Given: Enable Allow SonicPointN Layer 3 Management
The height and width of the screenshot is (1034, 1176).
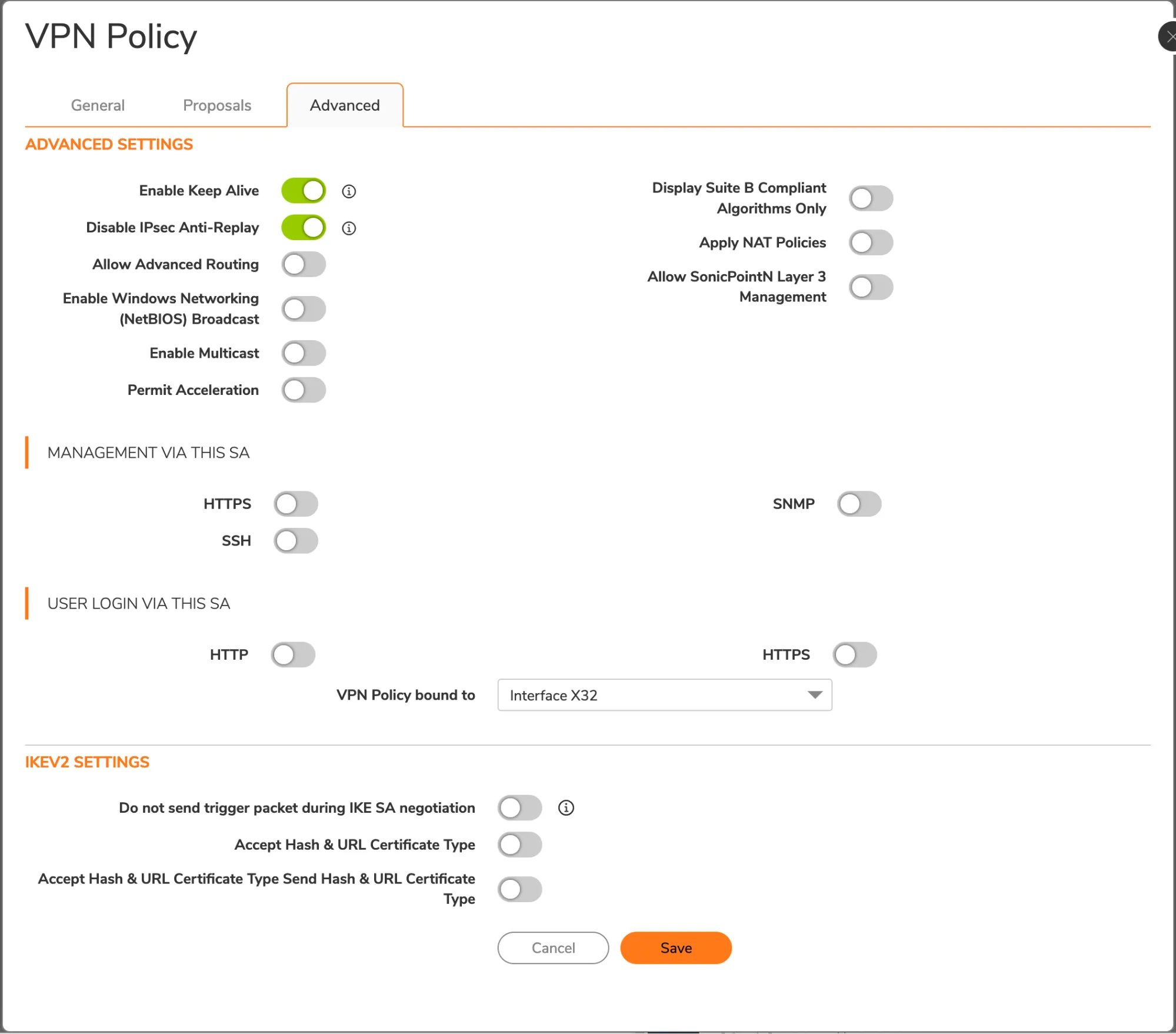Looking at the screenshot, I should click(871, 287).
